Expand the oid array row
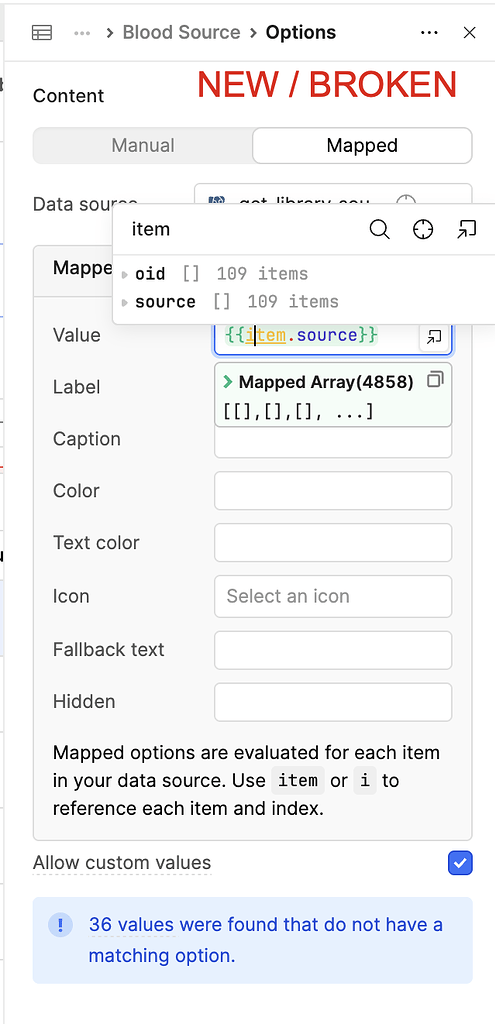Image resolution: width=495 pixels, height=1024 pixels. click(x=125, y=274)
